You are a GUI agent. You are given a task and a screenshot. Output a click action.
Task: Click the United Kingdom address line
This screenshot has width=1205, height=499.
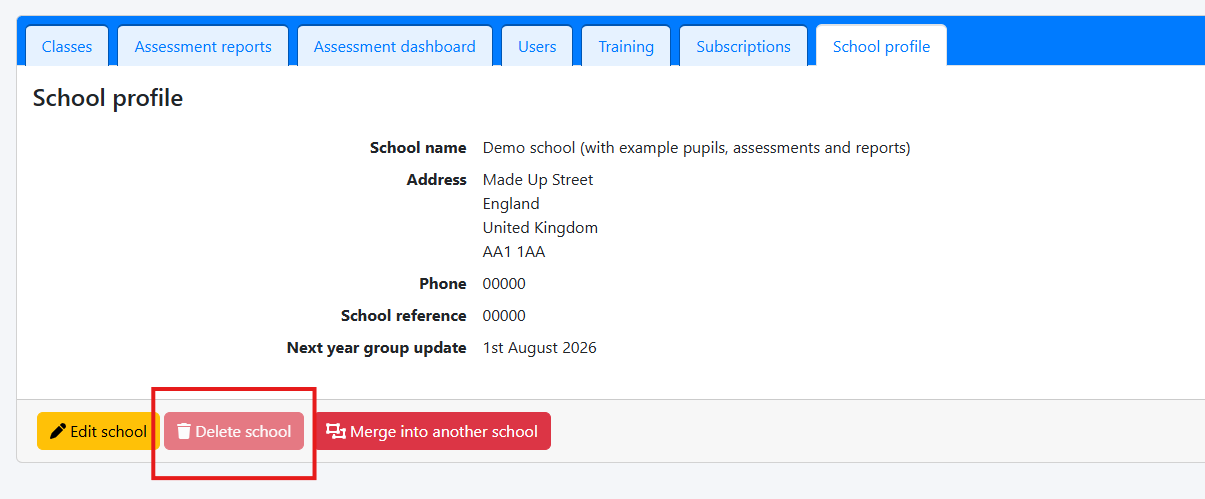coord(540,228)
